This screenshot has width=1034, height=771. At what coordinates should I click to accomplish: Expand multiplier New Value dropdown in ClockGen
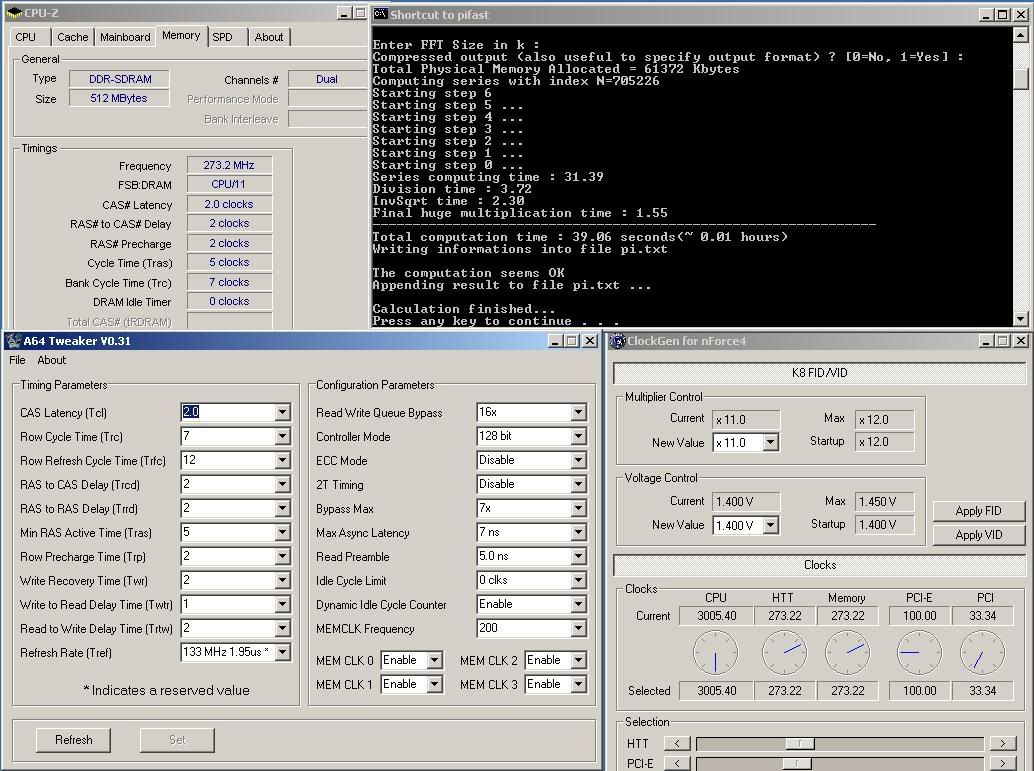click(x=770, y=442)
